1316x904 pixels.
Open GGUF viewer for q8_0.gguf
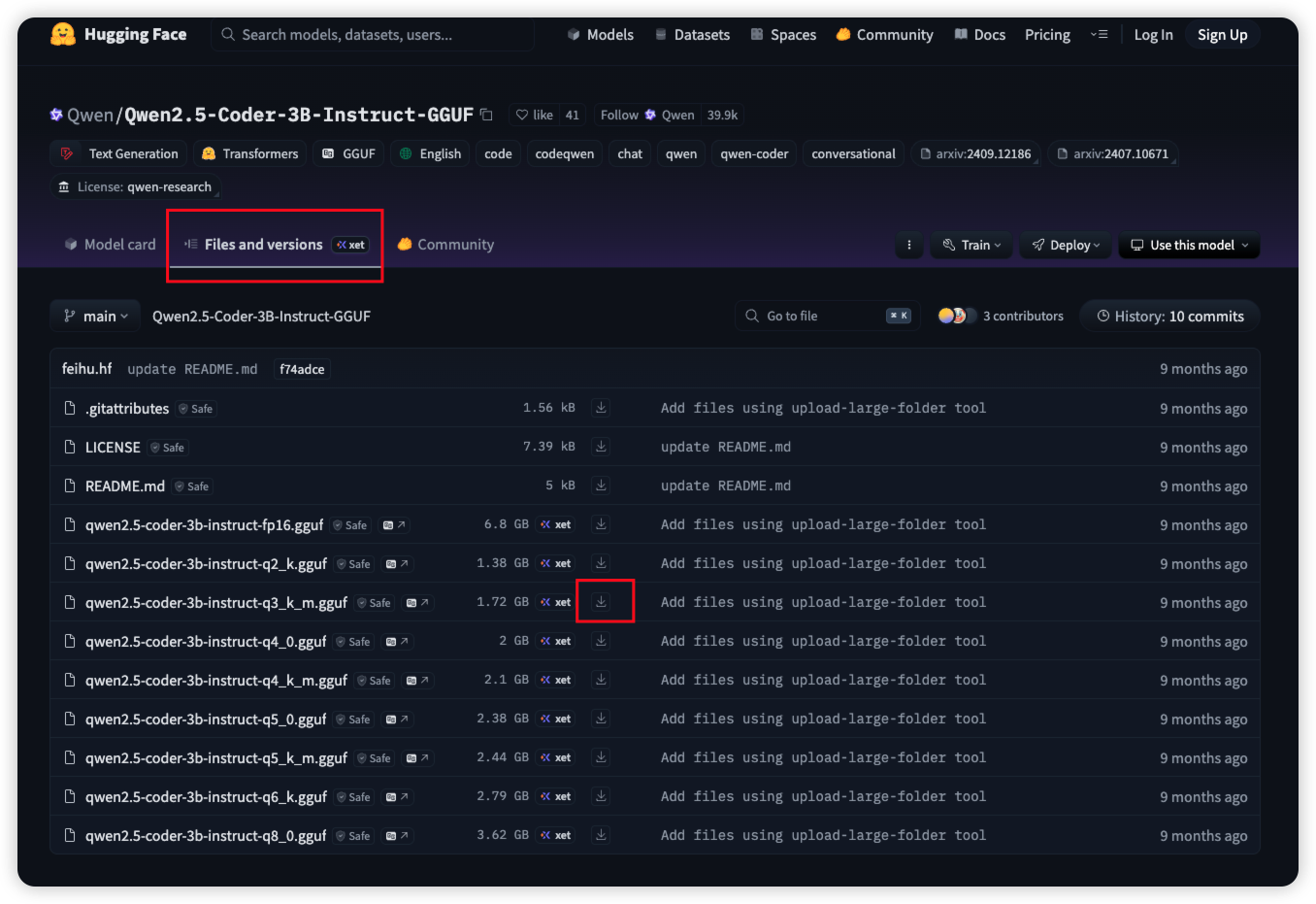[397, 836]
